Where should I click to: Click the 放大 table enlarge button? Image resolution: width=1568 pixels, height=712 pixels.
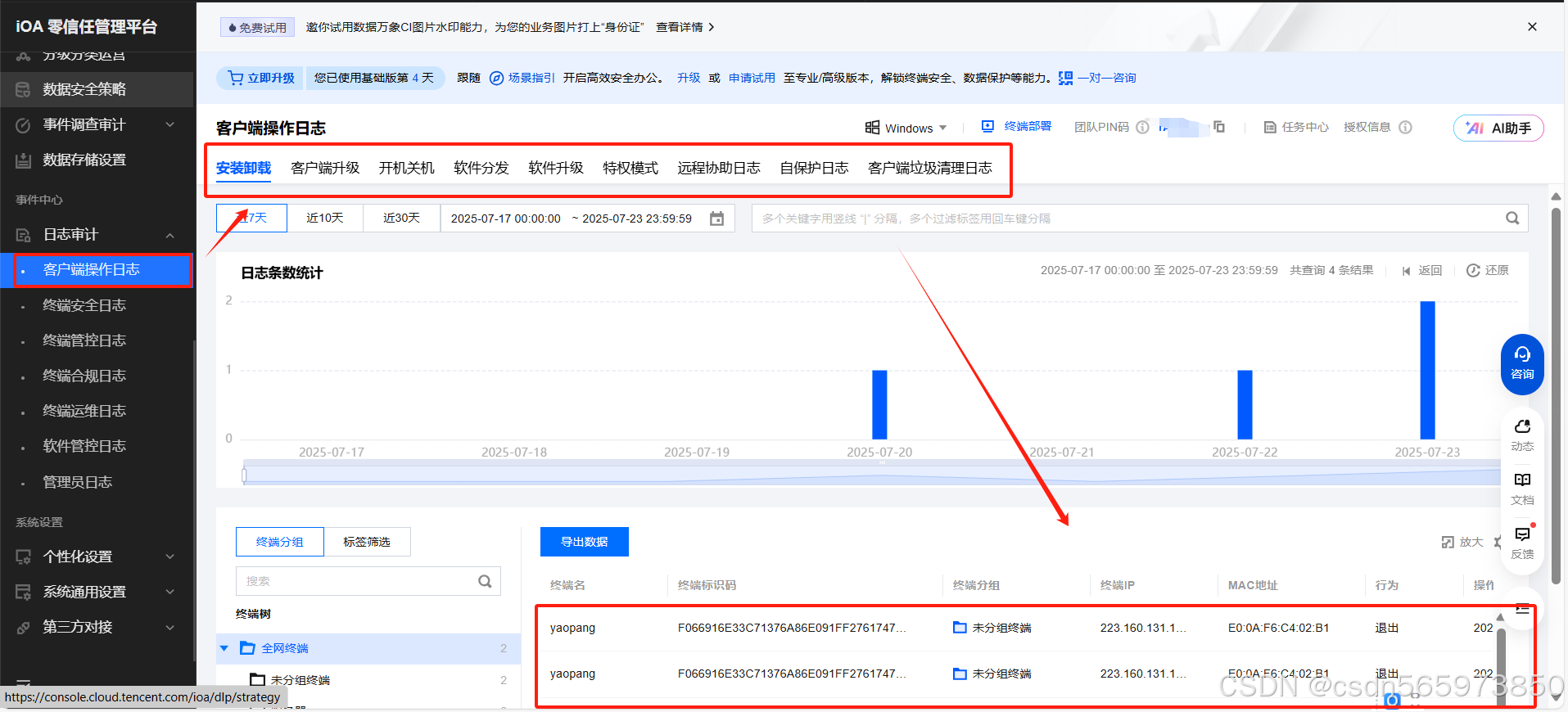[x=1462, y=542]
